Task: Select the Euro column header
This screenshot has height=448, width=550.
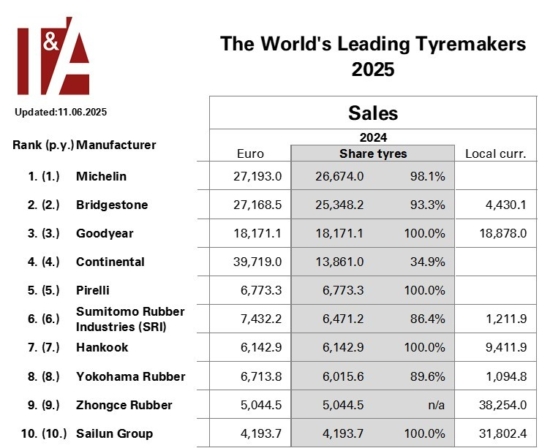Action: pos(250,154)
